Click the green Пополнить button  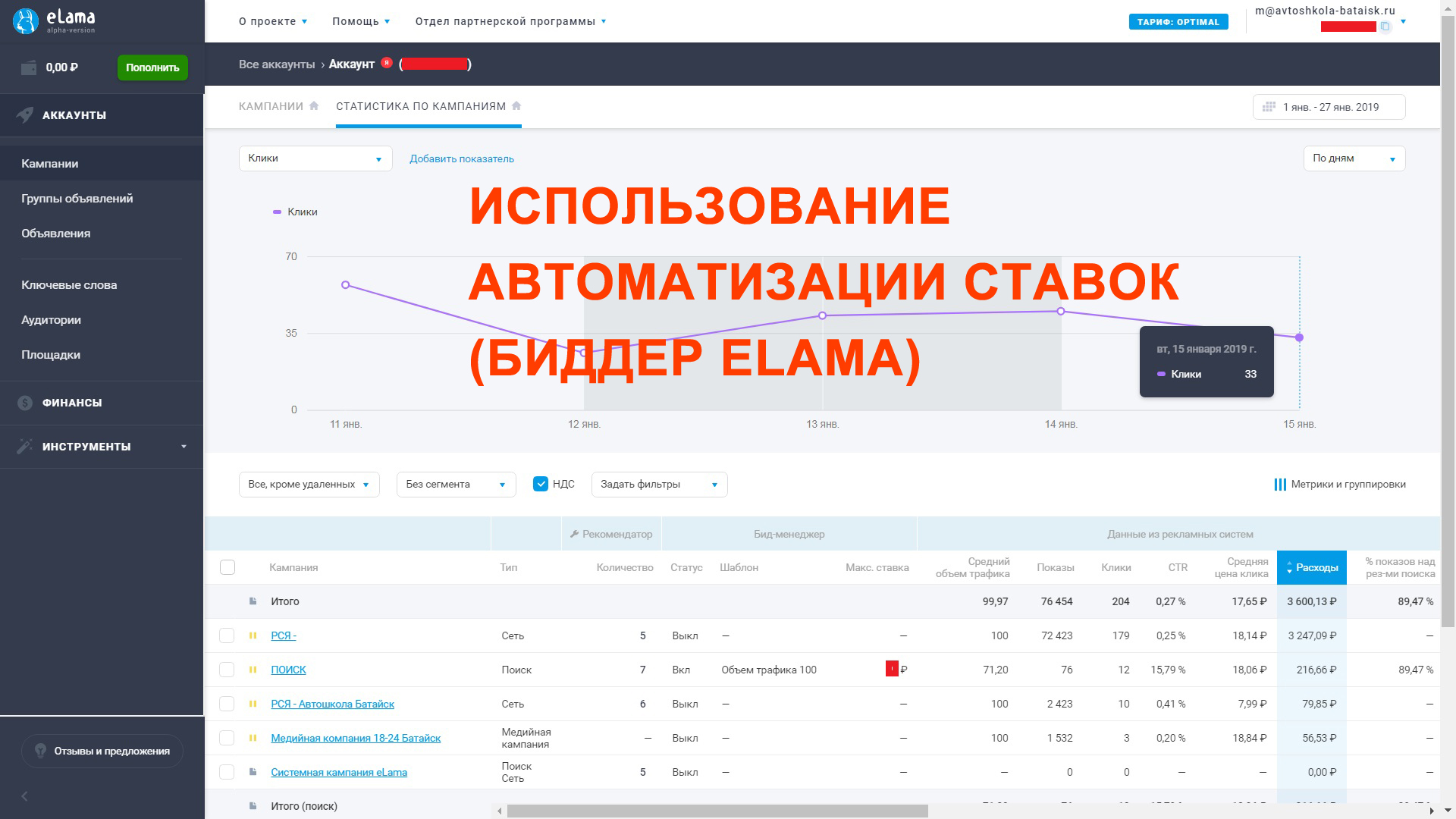(x=152, y=67)
